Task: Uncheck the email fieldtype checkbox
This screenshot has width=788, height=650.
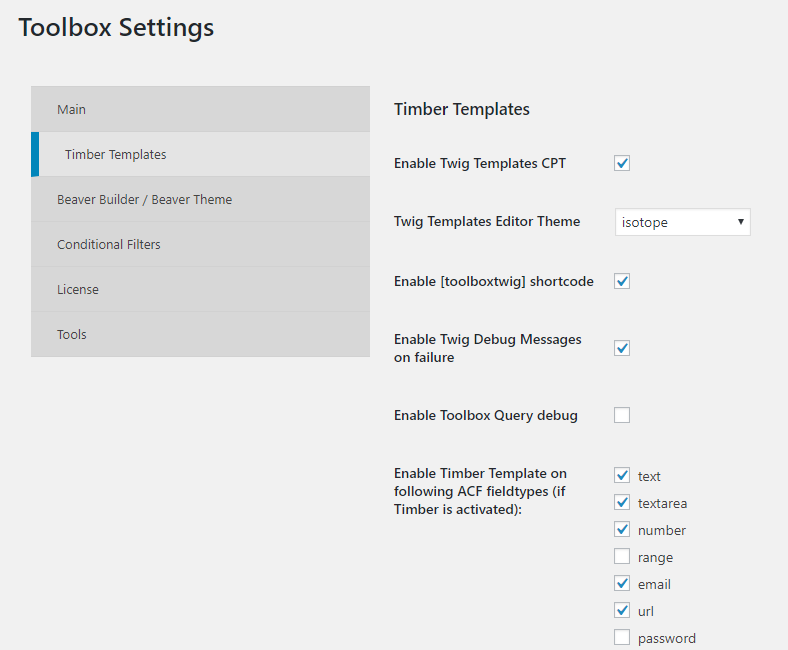Action: 622,584
